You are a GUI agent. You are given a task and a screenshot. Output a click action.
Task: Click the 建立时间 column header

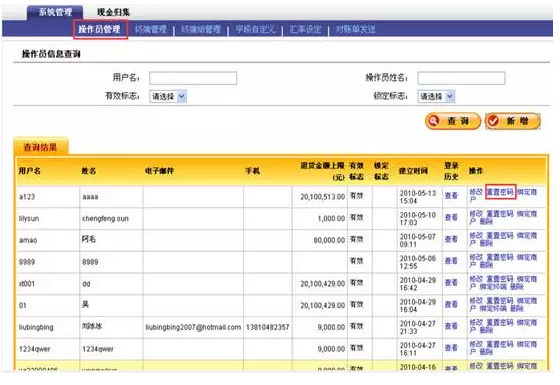(x=413, y=171)
